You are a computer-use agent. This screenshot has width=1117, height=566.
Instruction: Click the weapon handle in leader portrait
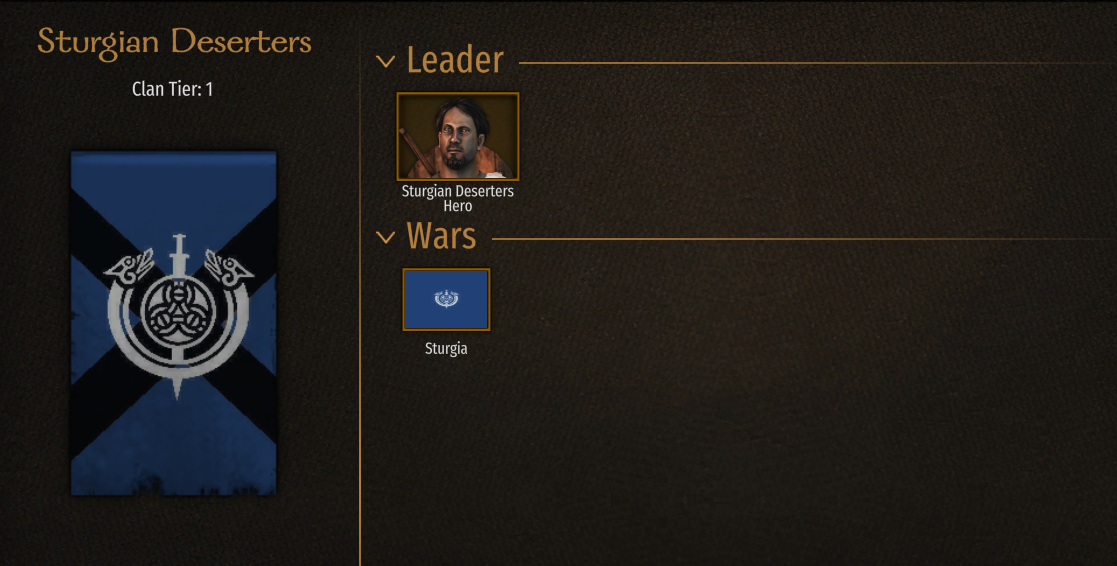[415, 152]
